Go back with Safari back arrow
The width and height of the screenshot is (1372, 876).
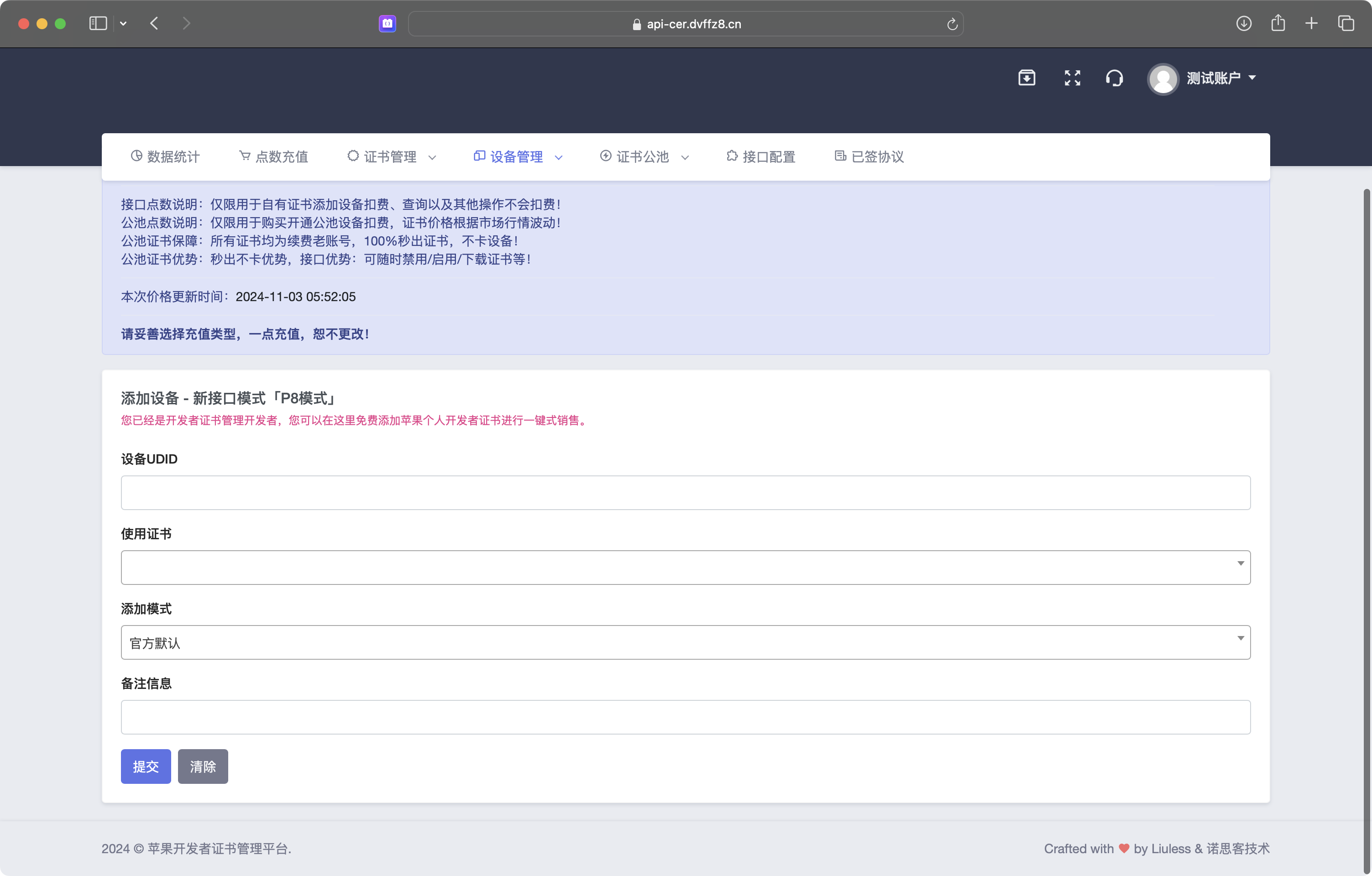tap(154, 23)
